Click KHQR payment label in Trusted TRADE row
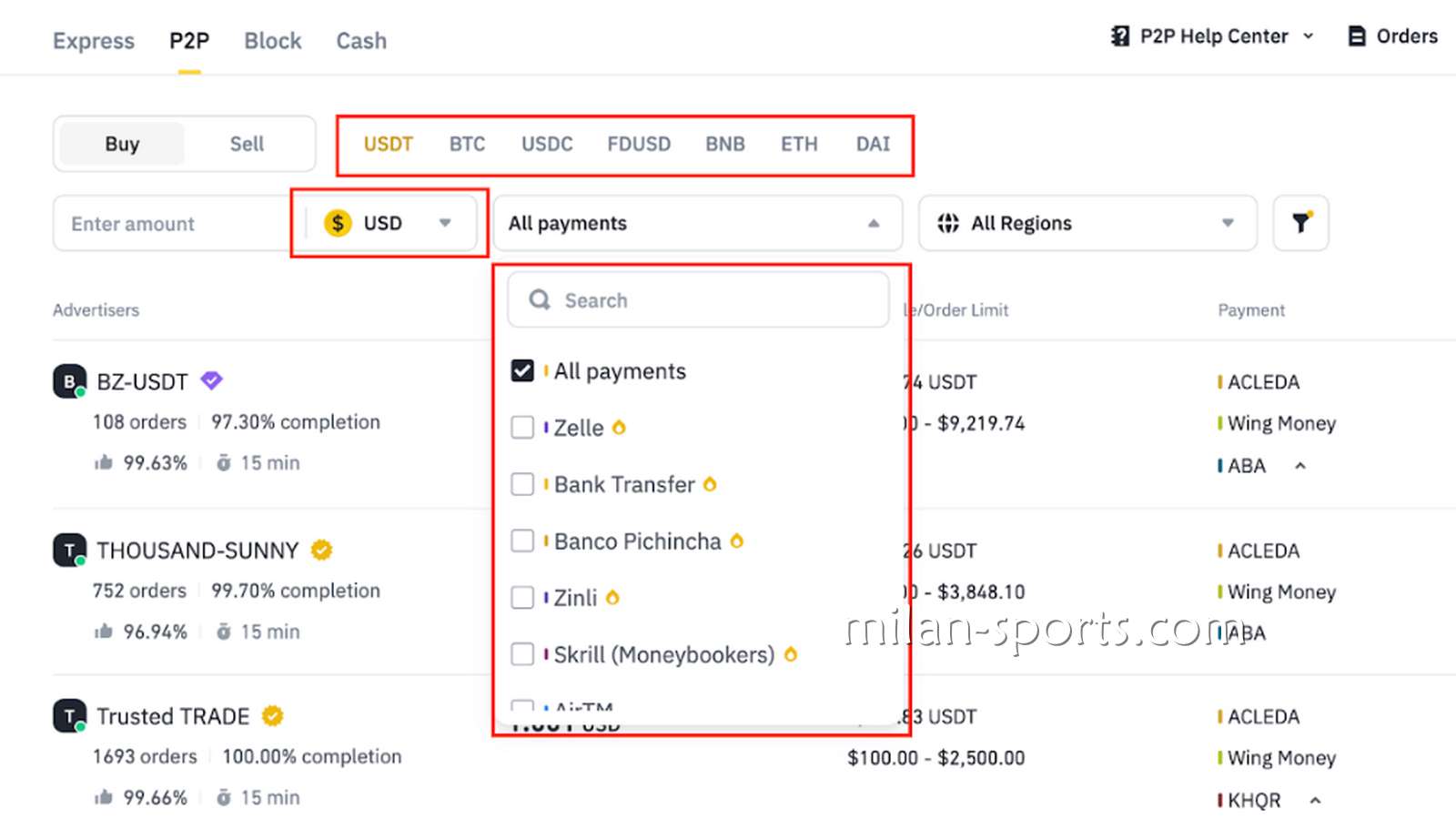 tap(1254, 801)
